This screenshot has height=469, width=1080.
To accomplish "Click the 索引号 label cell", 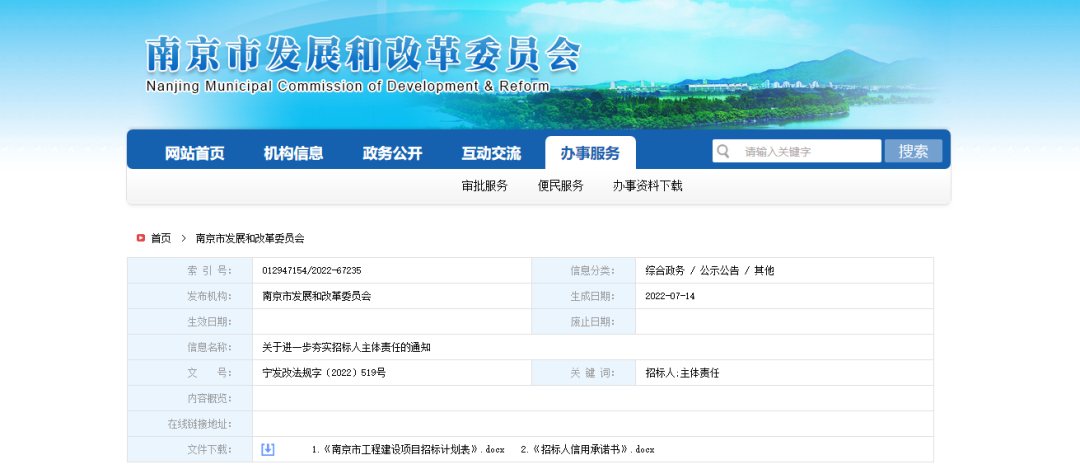I will pyautogui.click(x=190, y=271).
